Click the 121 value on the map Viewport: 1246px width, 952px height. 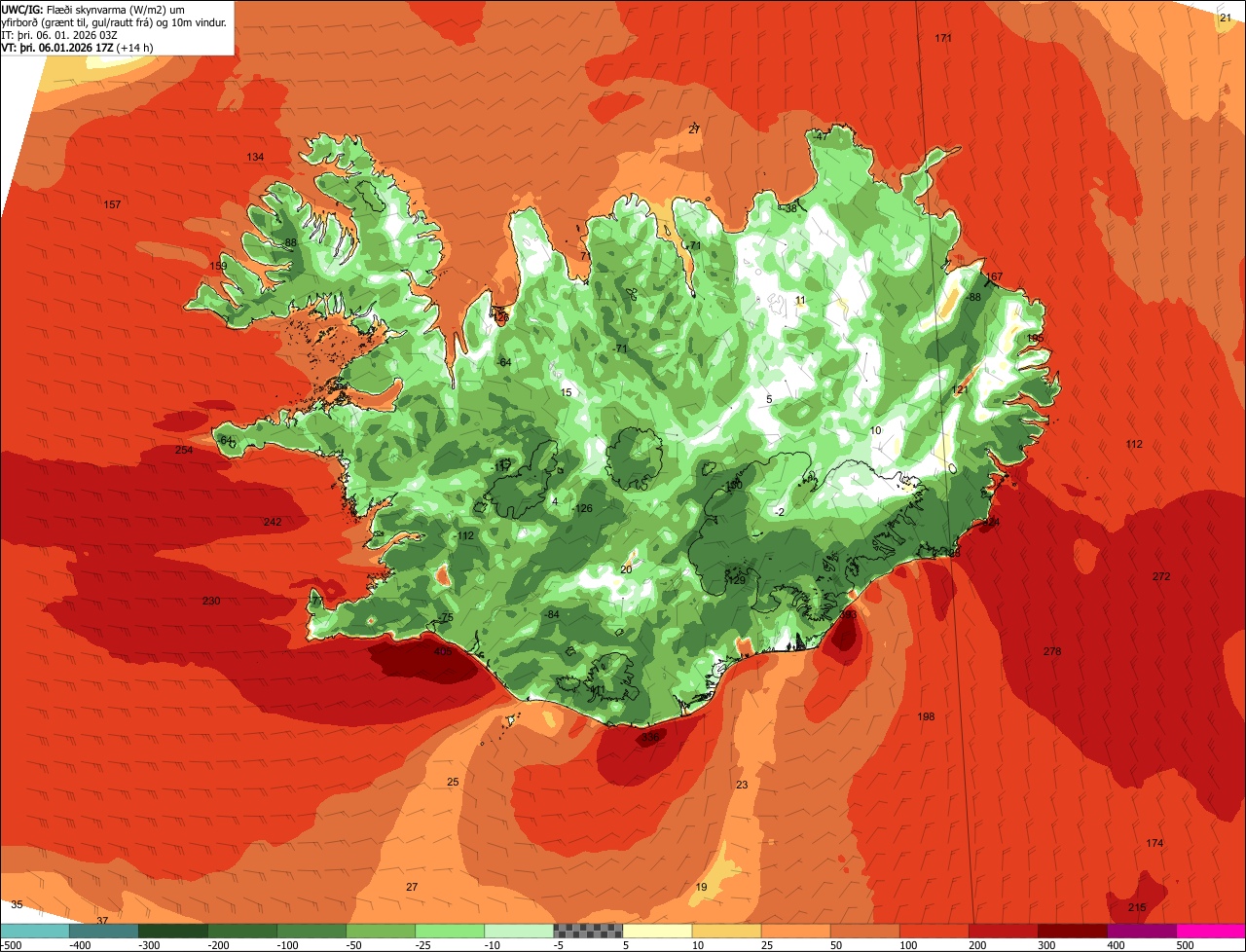coord(960,389)
